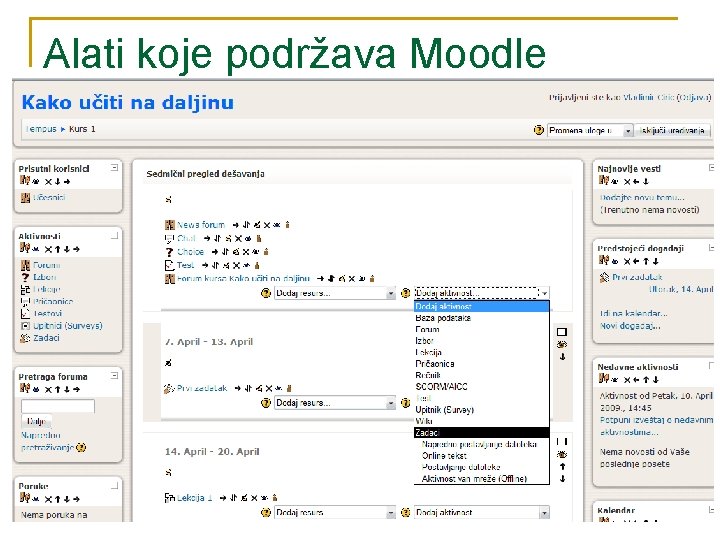Move 14. April section up with arrow
This screenshot has height=540, width=720.
coord(562,467)
